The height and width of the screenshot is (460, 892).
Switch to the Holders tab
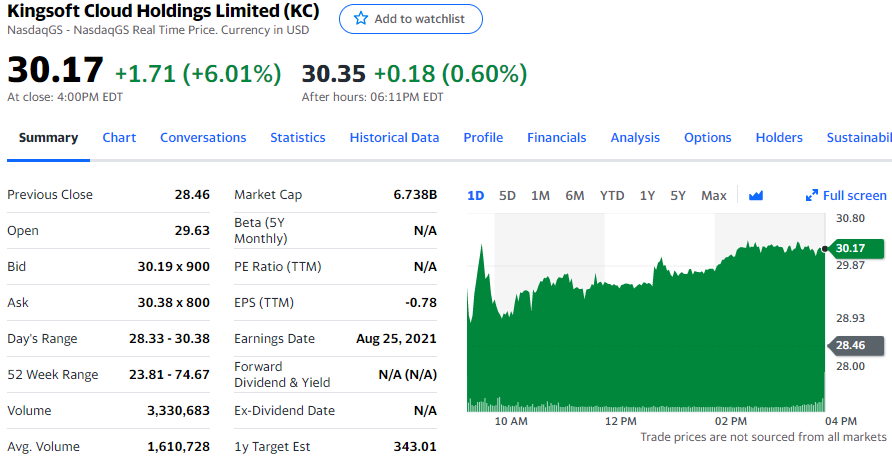[x=779, y=138]
